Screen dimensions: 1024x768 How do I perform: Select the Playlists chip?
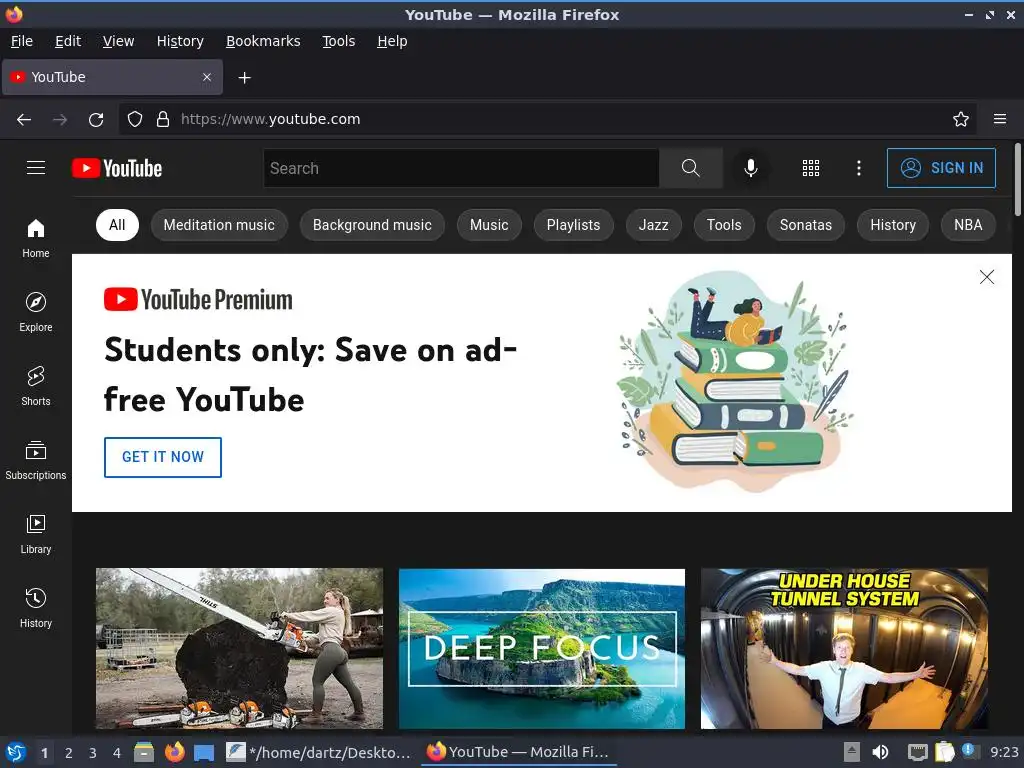click(x=573, y=225)
